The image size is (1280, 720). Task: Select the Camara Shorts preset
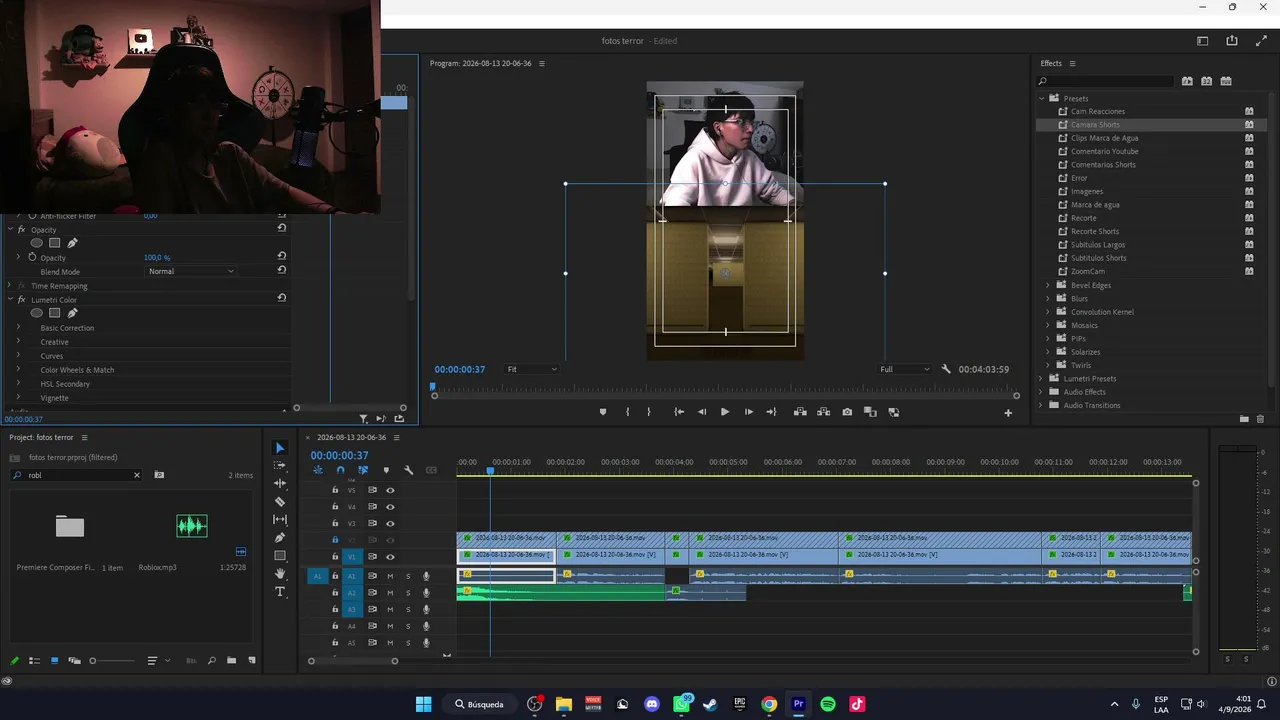[x=1095, y=125]
